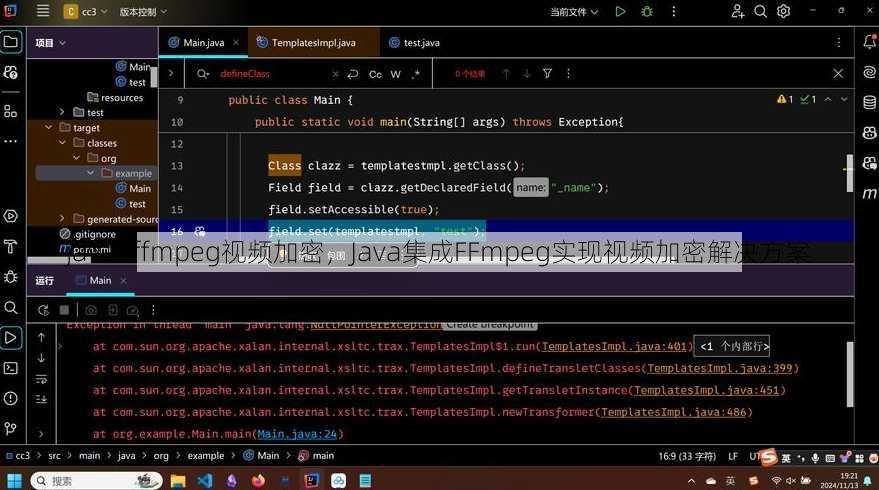Click the Run console vertical scrollbar
Viewport: 879px width, 490px height.
click(x=850, y=375)
